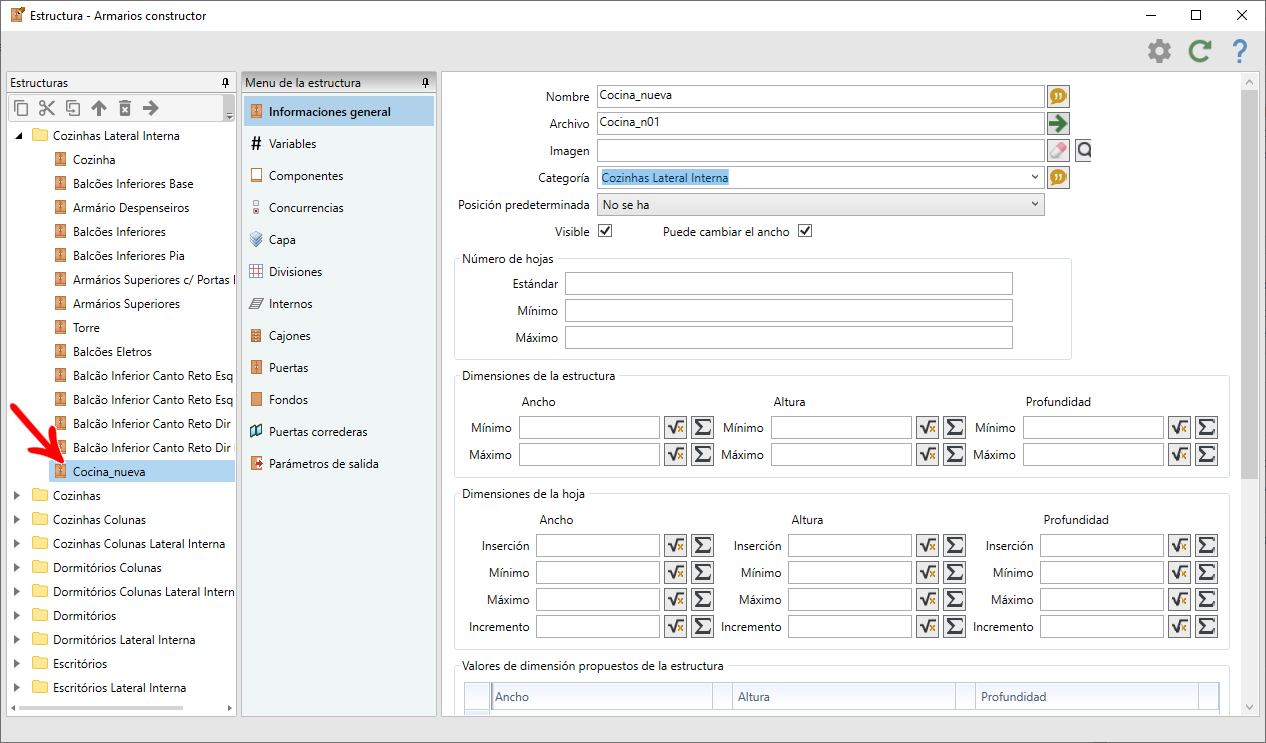This screenshot has height=743, width=1266.
Task: Expand the Cozinhas Colunas folder
Action: [x=18, y=519]
